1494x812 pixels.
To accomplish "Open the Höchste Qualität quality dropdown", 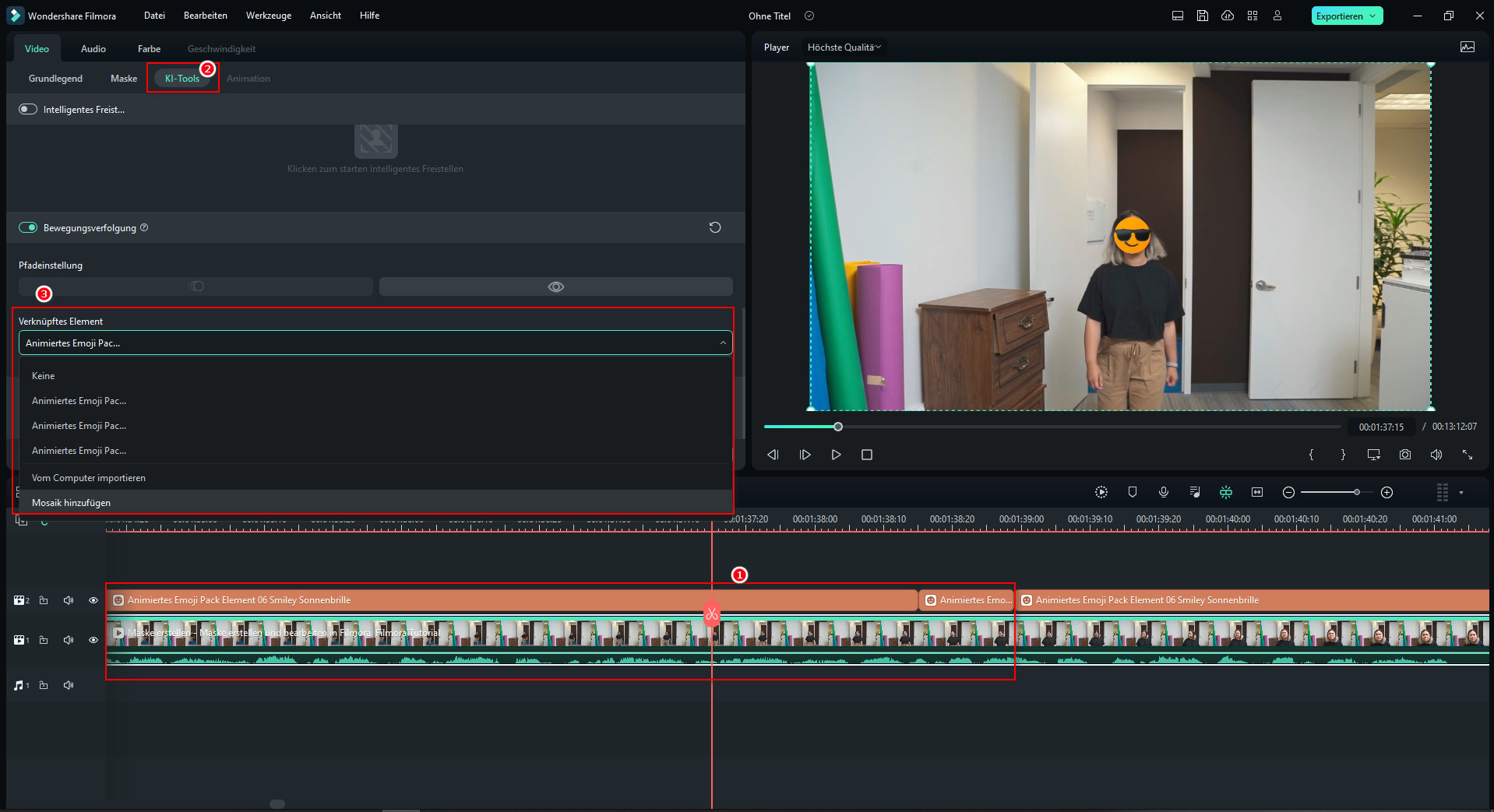I will 844,47.
